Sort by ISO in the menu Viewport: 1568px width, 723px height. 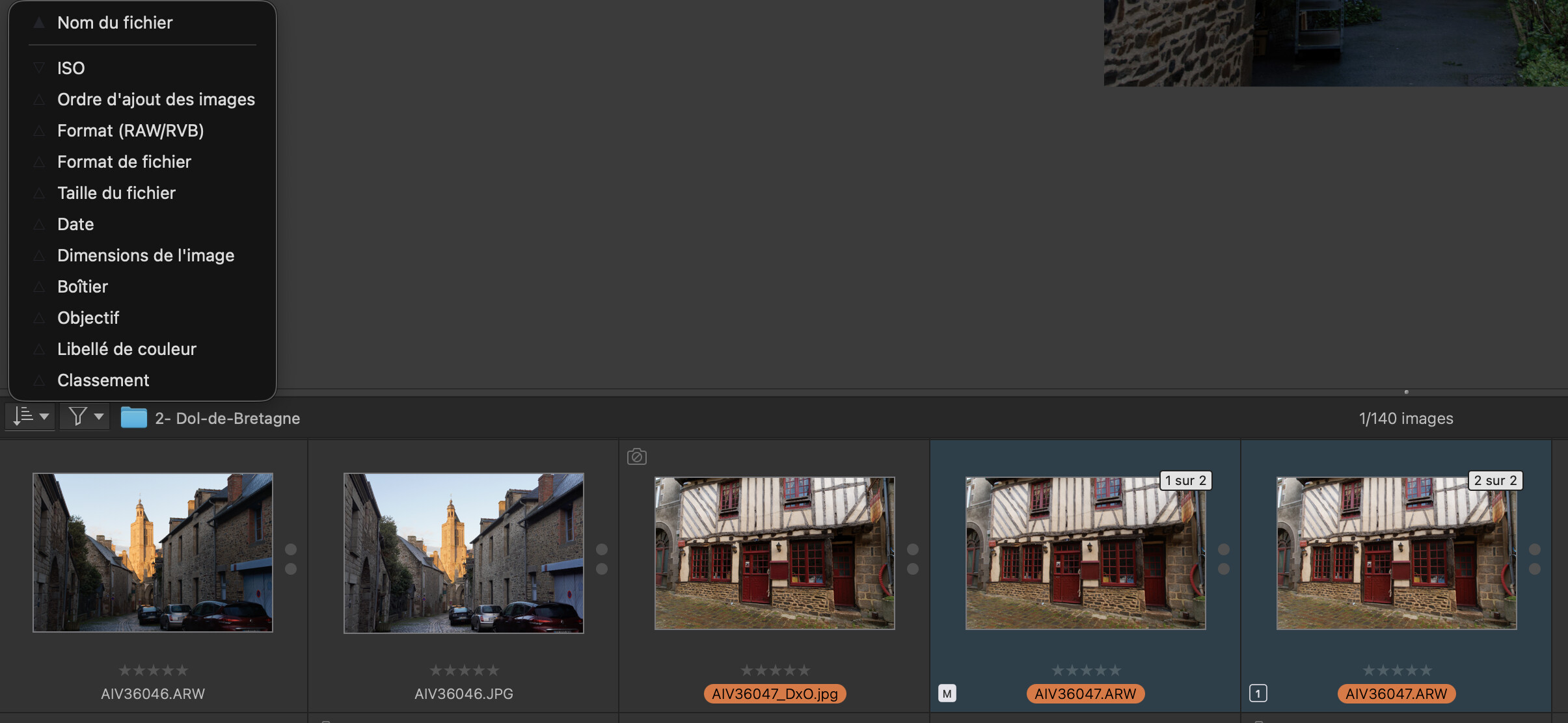(71, 68)
